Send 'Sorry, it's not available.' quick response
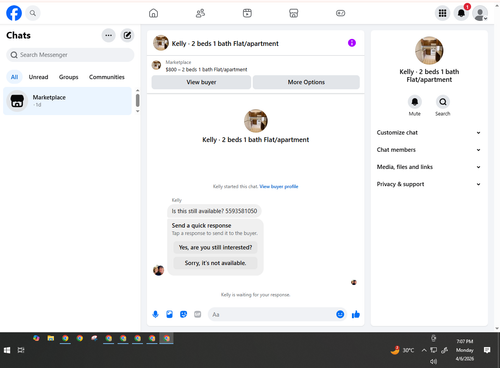The image size is (500, 368). click(215, 263)
